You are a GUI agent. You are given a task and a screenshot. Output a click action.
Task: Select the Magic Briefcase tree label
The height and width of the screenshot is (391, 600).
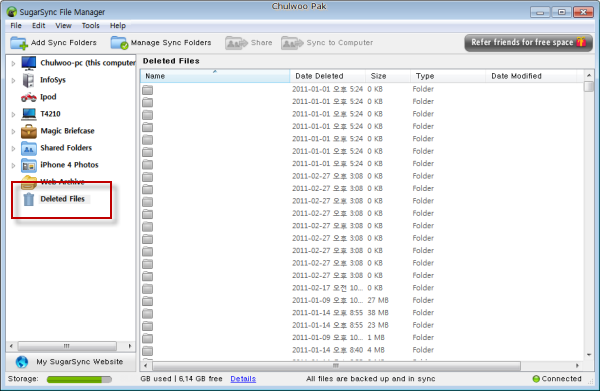tap(67, 131)
